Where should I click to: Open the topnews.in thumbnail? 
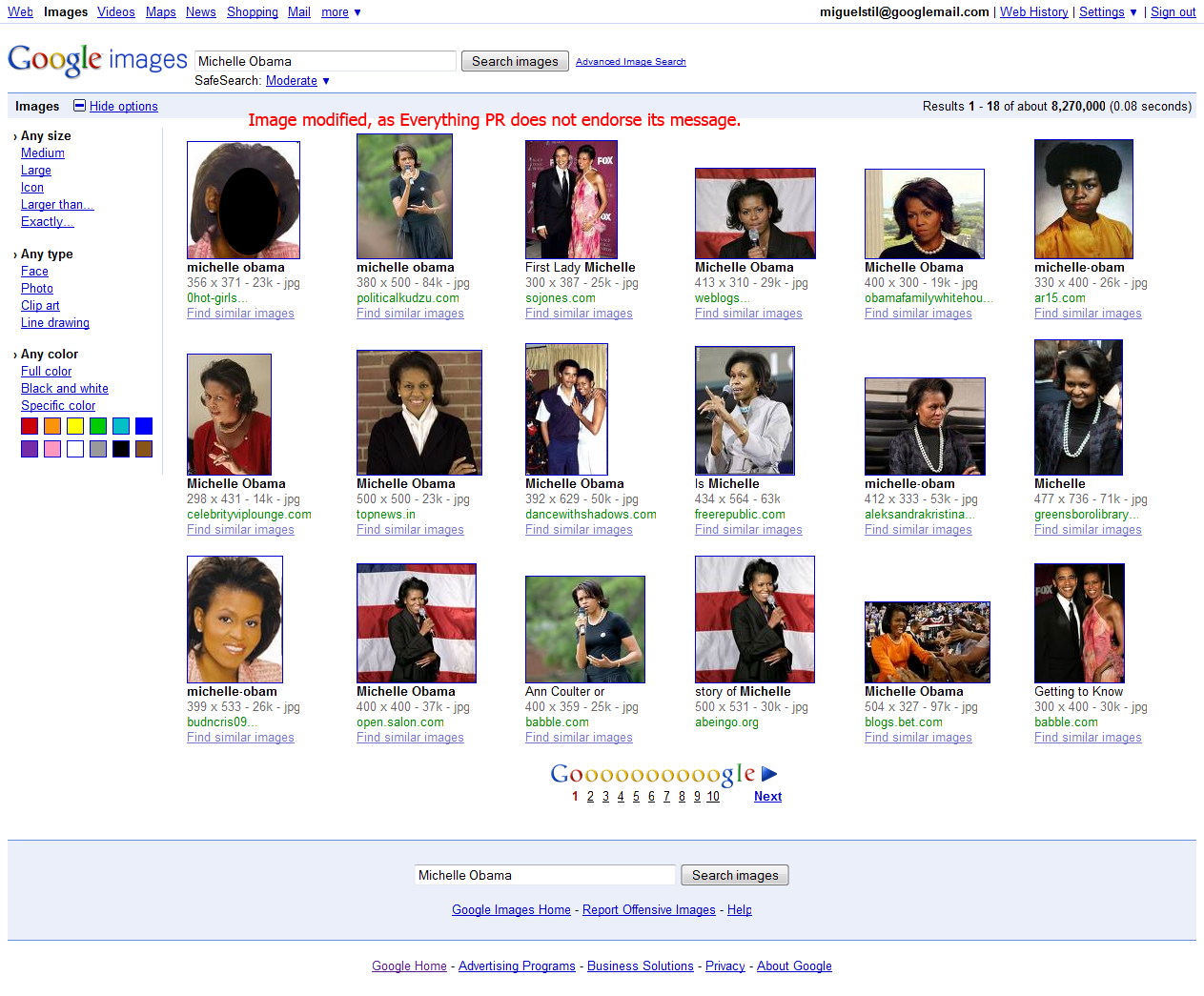[x=419, y=413]
